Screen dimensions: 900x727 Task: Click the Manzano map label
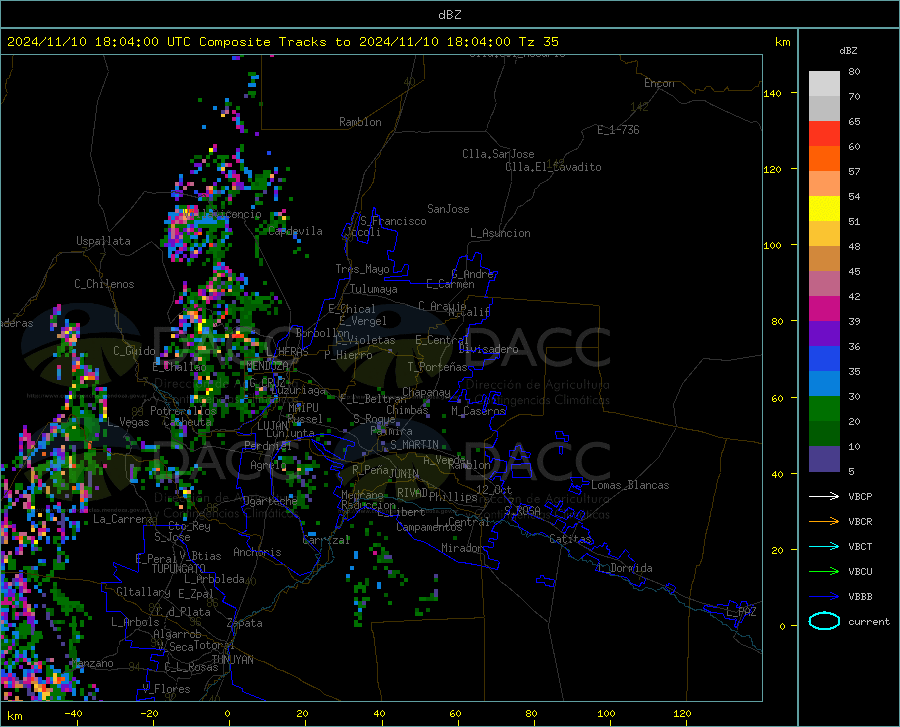click(x=92, y=663)
